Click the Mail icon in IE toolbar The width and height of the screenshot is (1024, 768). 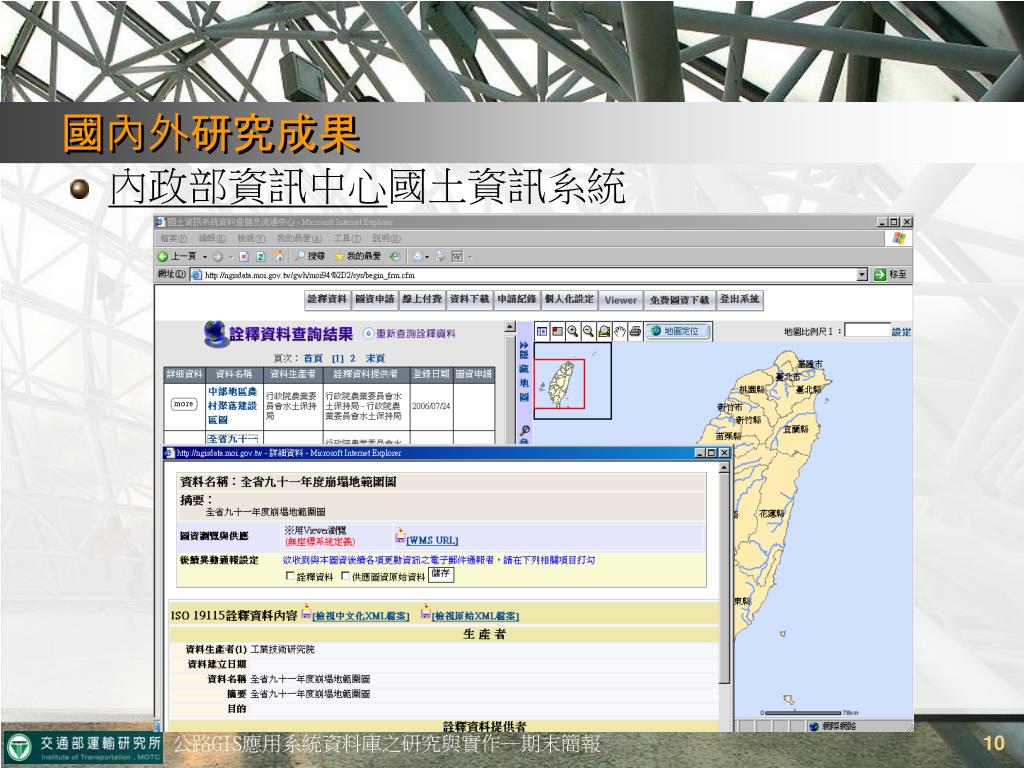417,256
